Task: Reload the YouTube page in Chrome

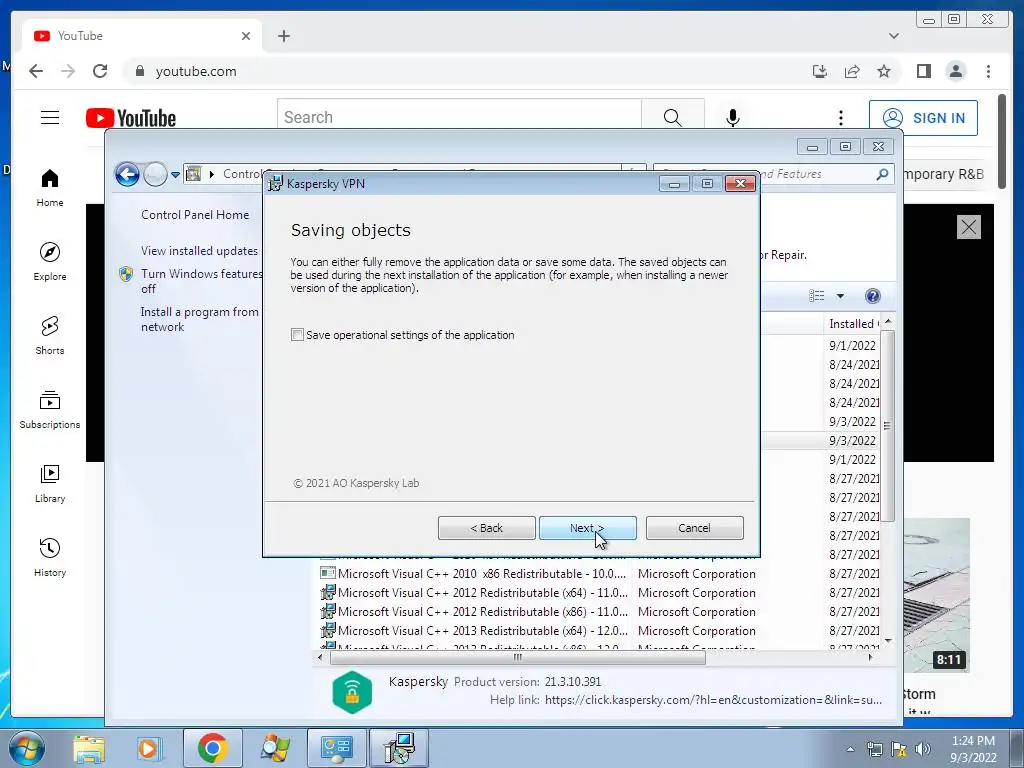Action: point(100,71)
